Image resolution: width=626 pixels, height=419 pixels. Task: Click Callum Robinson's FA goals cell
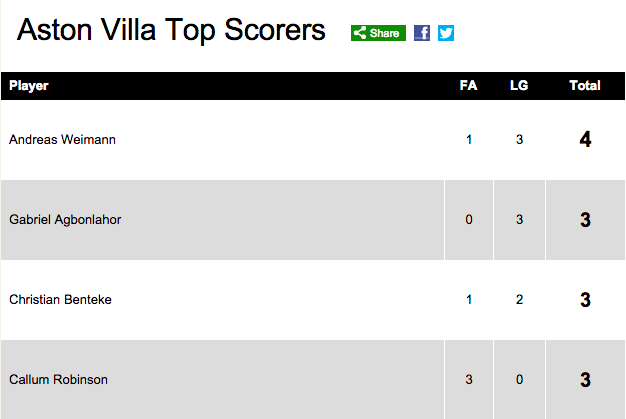click(x=469, y=379)
